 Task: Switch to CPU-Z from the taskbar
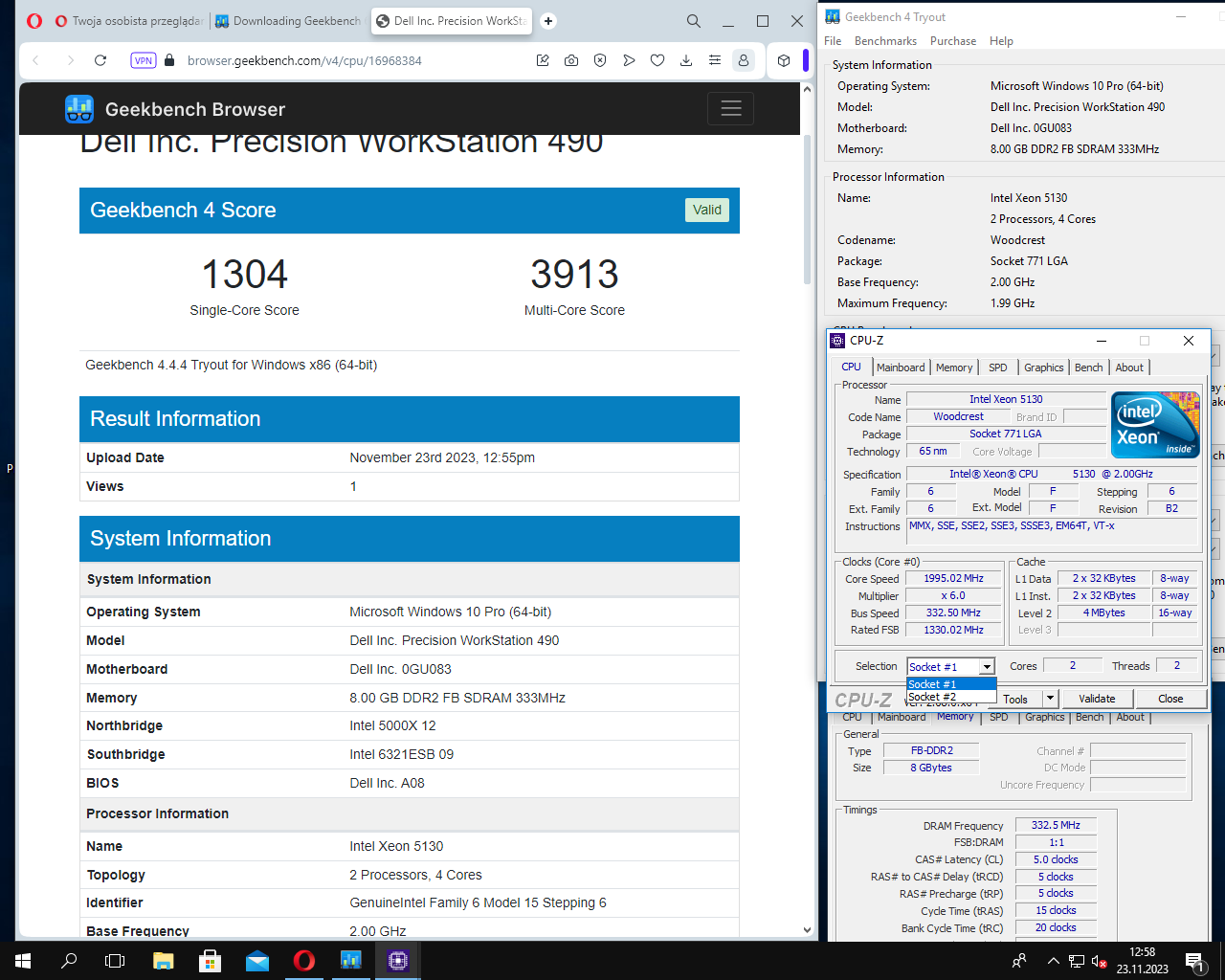click(398, 961)
